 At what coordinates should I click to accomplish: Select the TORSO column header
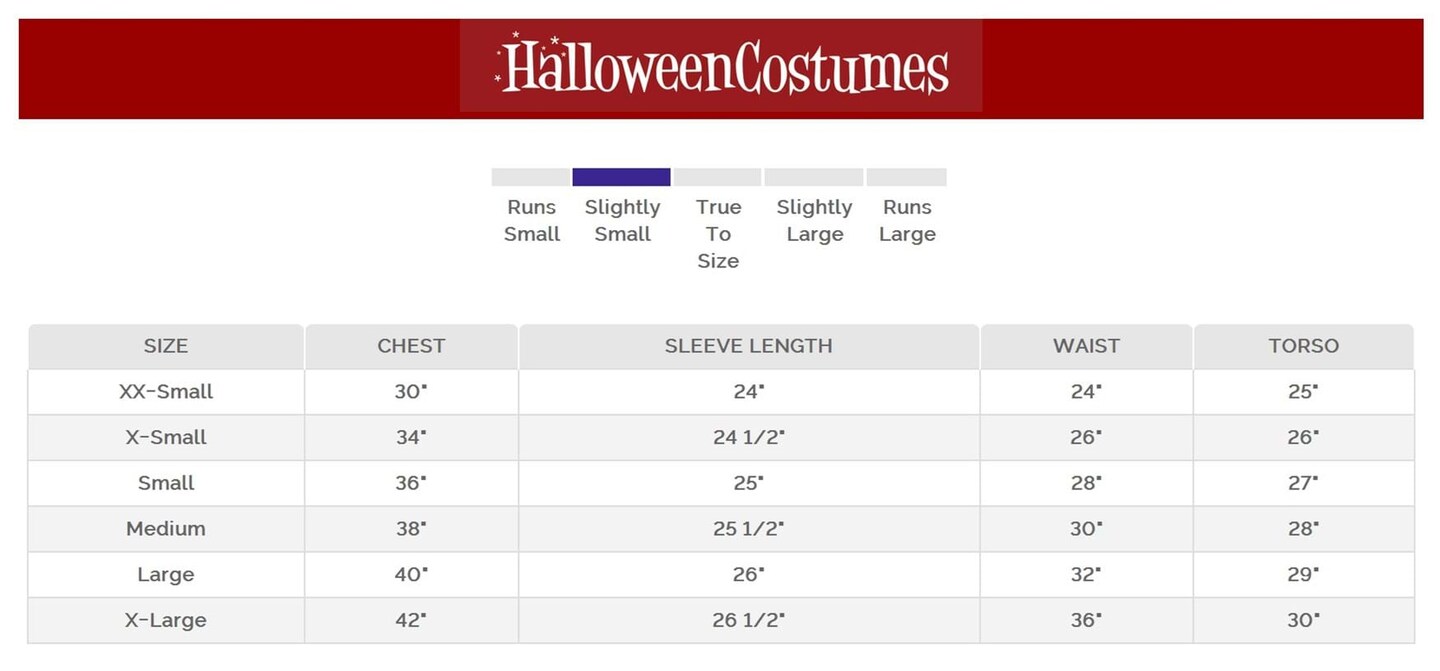pos(1303,346)
